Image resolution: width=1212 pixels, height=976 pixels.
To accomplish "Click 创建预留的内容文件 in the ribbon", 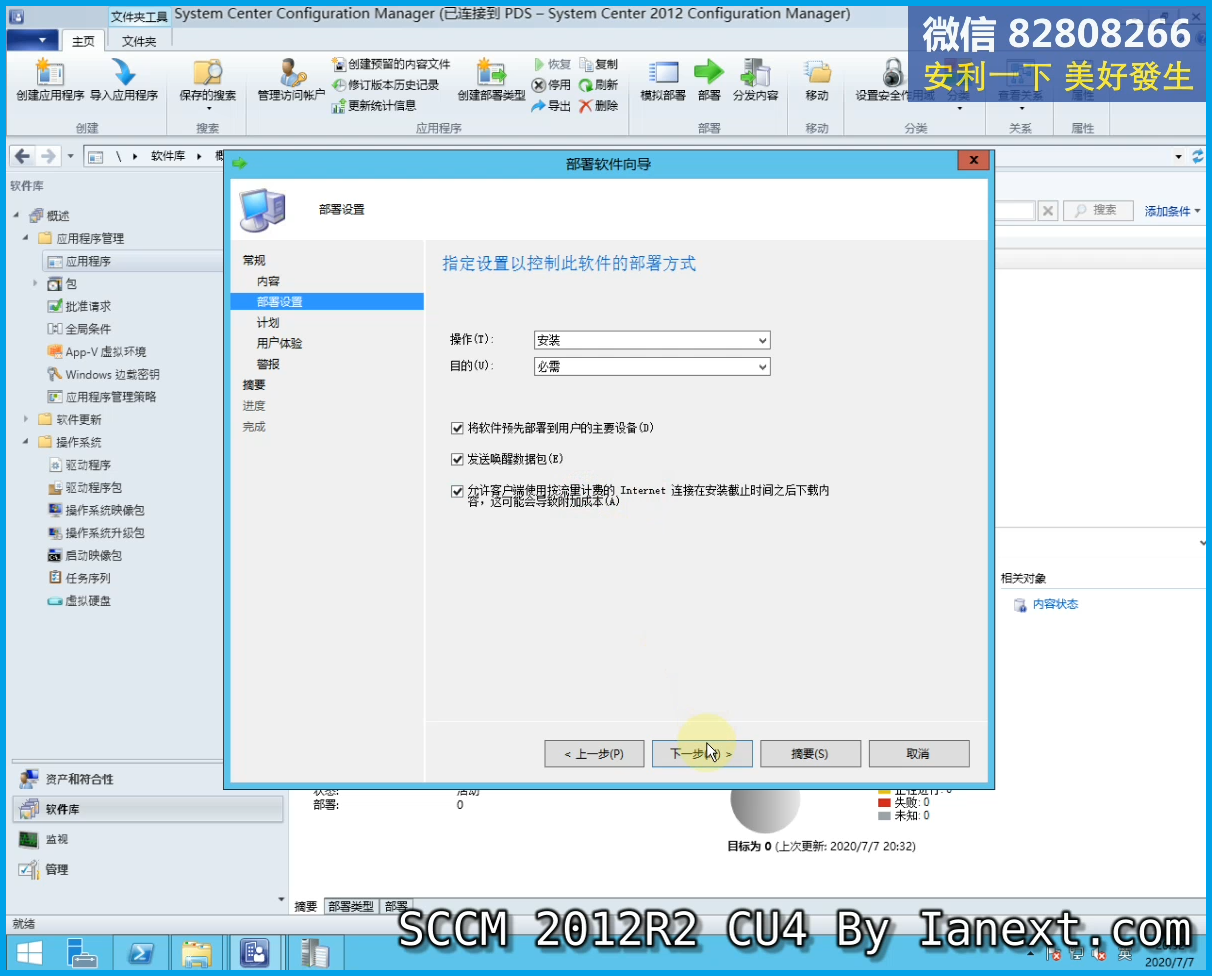I will 391,64.
